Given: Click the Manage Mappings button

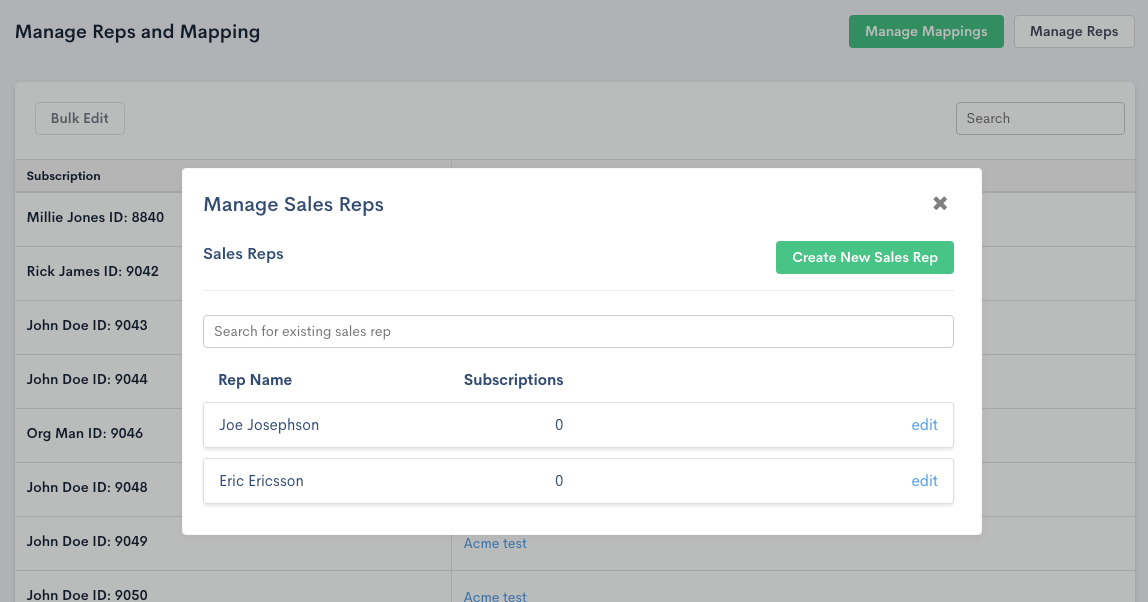Looking at the screenshot, I should click(926, 31).
